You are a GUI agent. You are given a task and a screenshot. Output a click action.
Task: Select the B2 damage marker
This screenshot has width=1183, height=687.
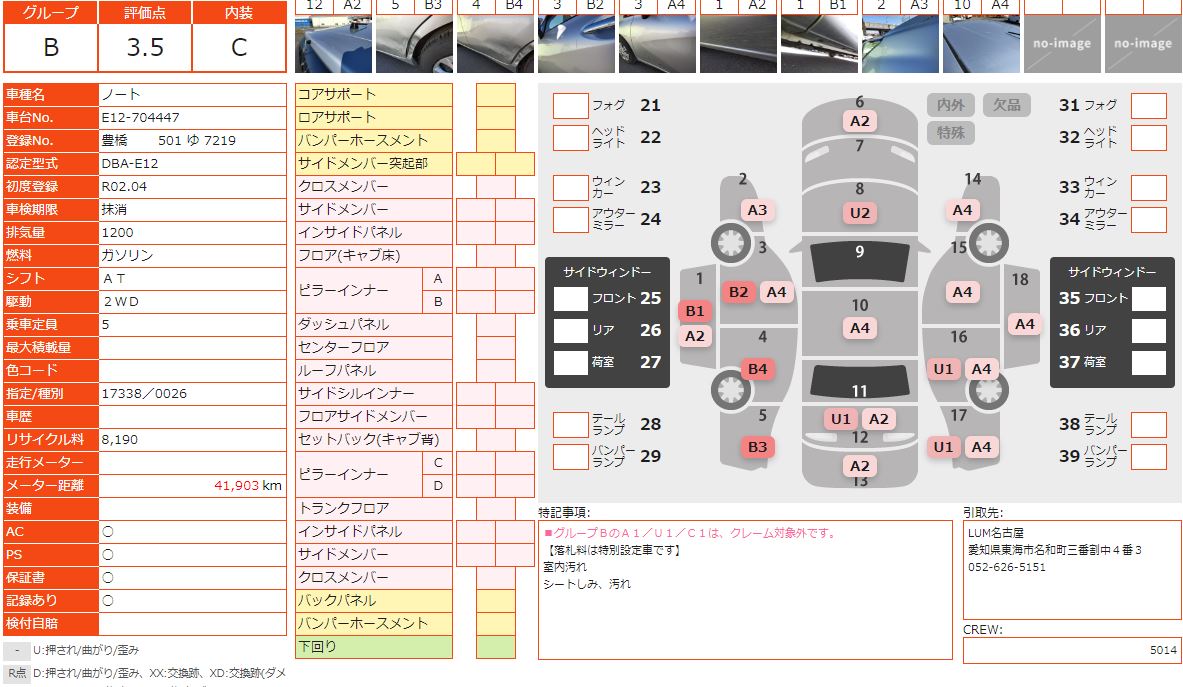point(739,292)
